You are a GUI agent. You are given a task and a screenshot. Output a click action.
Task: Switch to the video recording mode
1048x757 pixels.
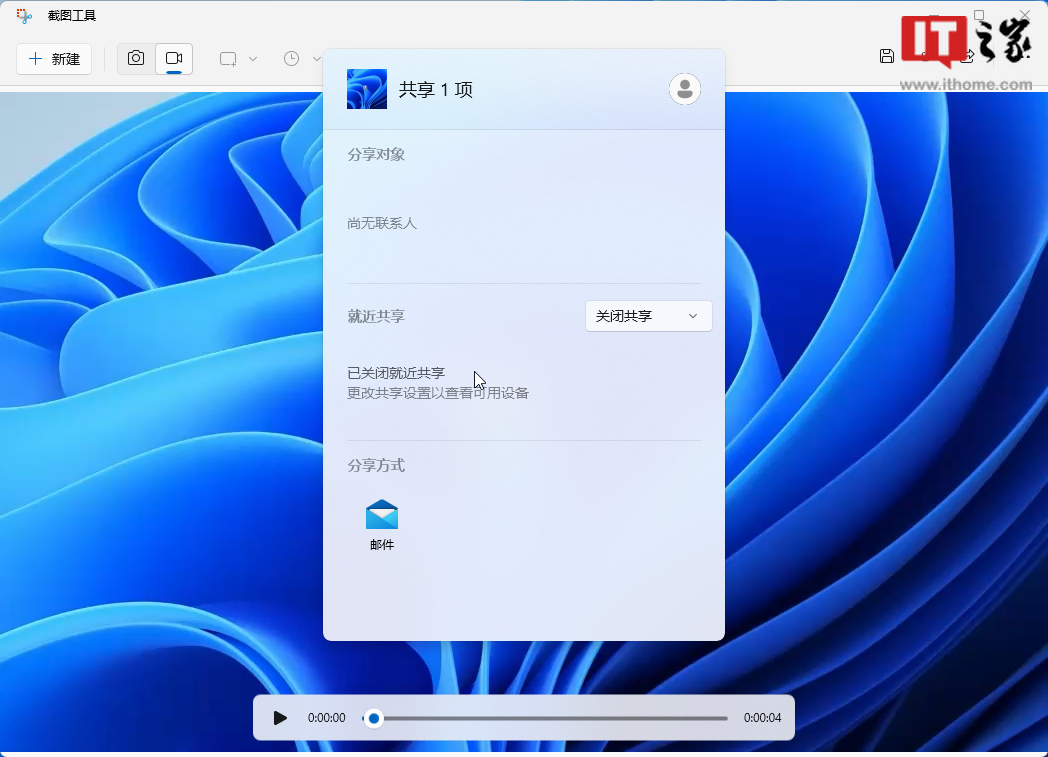174,59
